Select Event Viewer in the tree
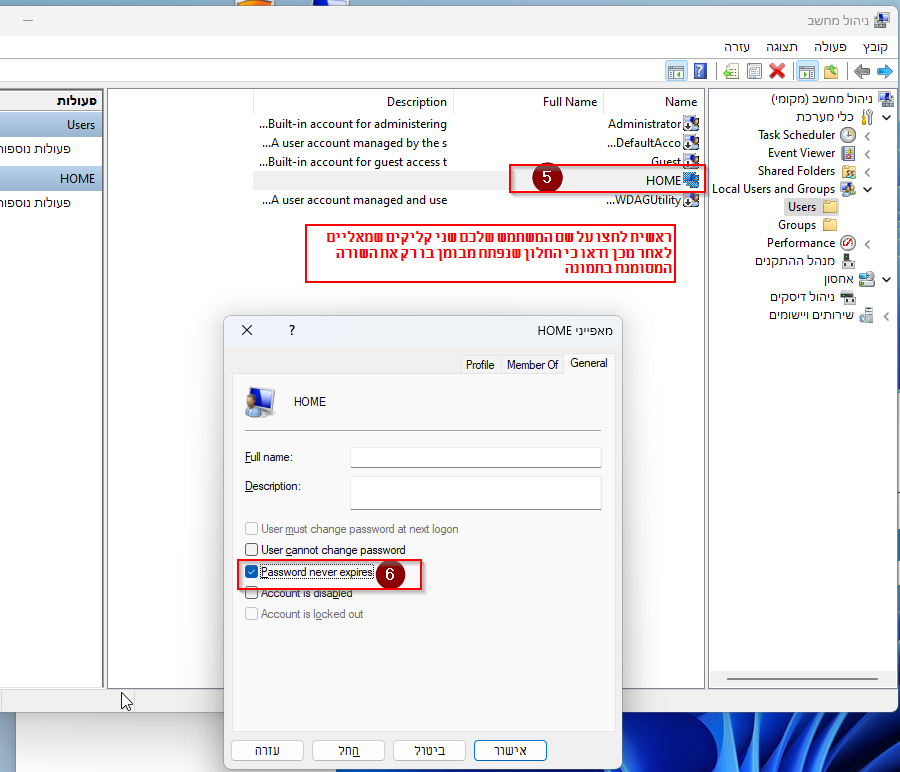This screenshot has height=772, width=900. 801,153
